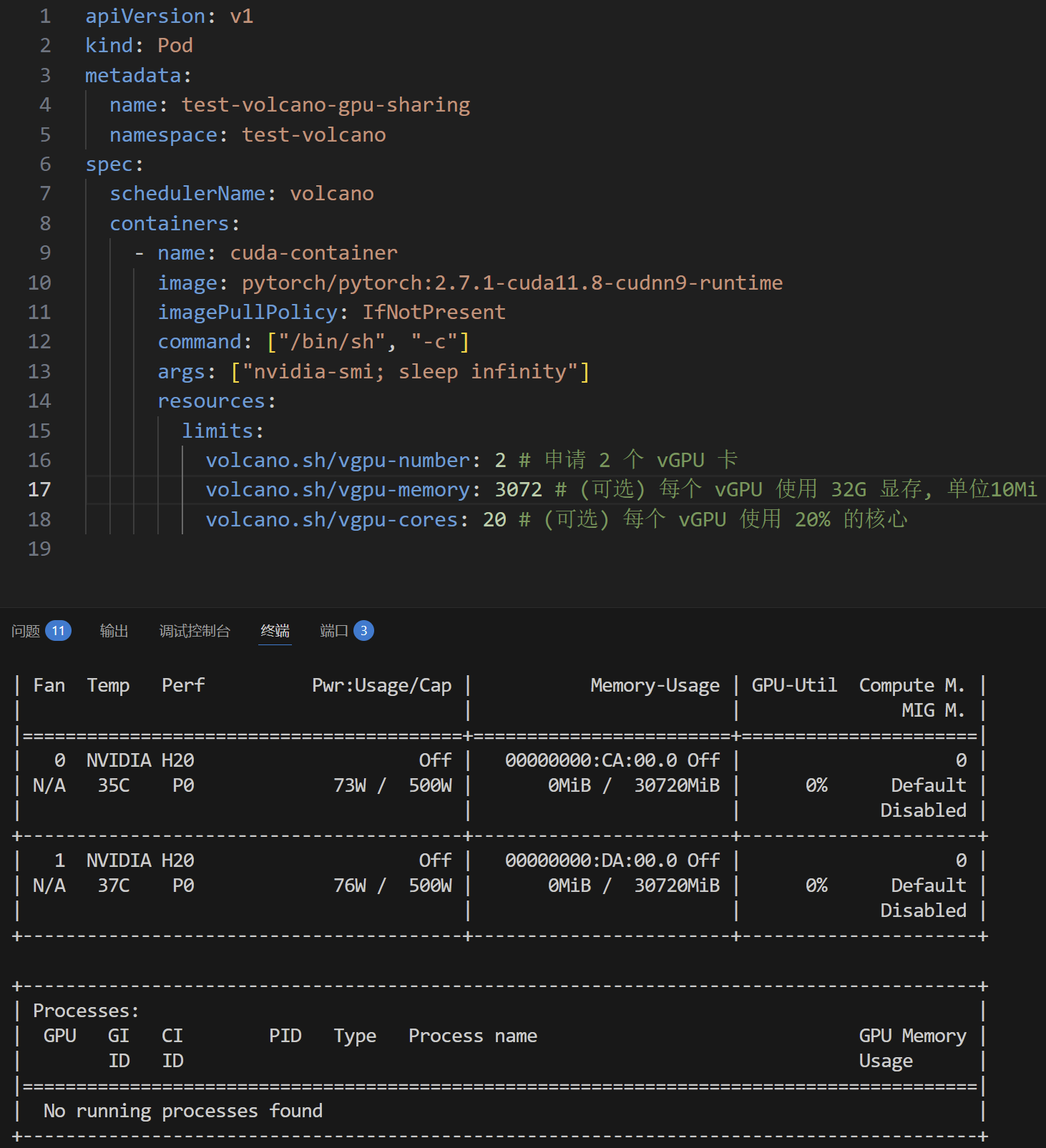Switch to the 输出 (Output) tab
The height and width of the screenshot is (1148, 1046).
[x=114, y=631]
